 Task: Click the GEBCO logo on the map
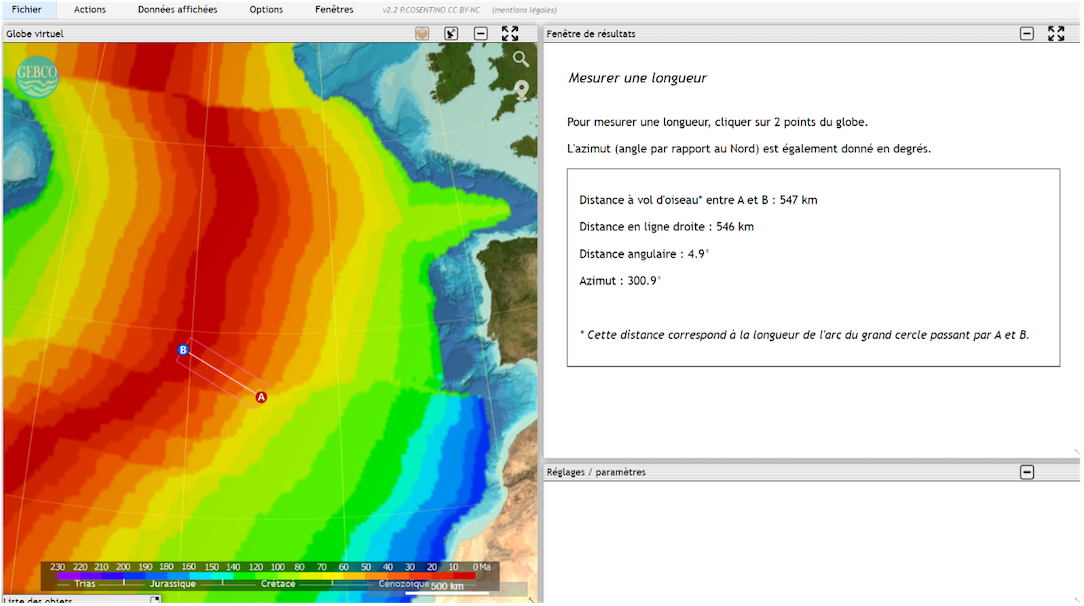[37, 77]
